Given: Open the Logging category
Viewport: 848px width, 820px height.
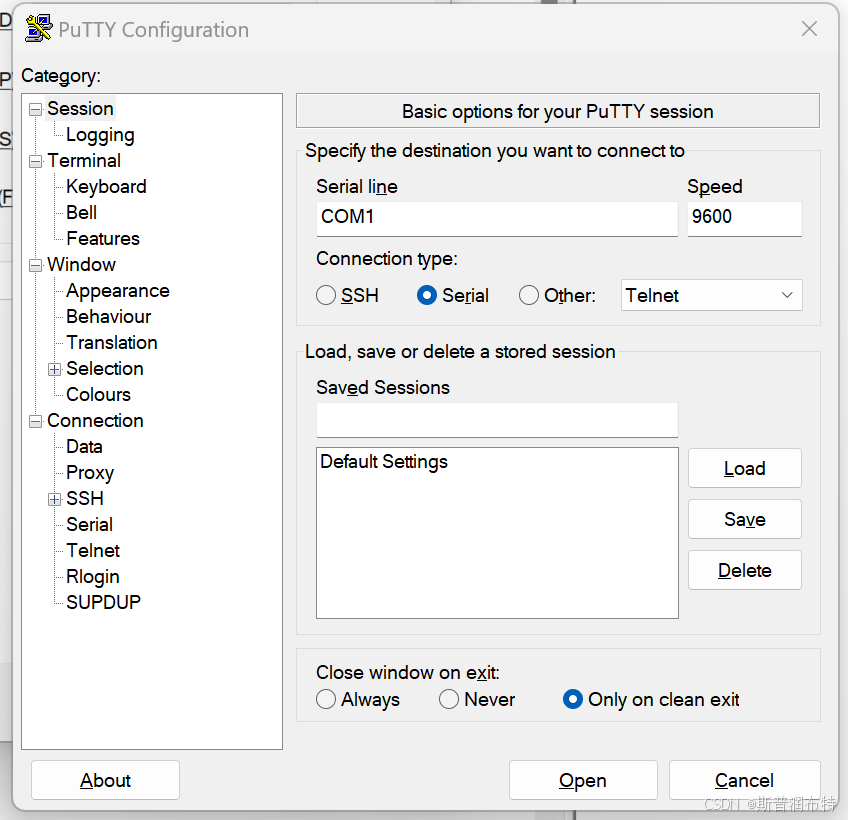Looking at the screenshot, I should click(100, 135).
